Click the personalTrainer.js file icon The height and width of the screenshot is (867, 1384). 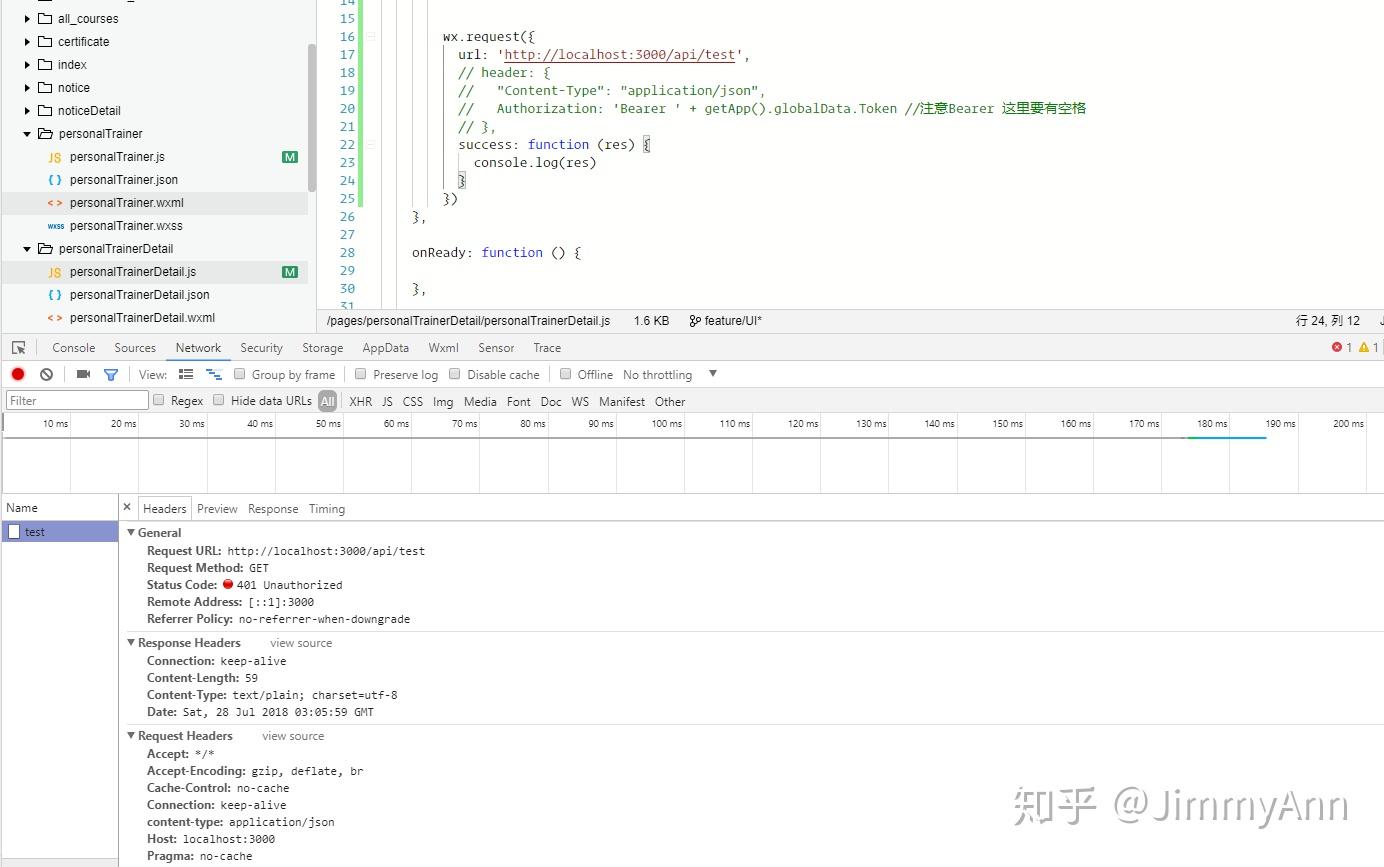(x=55, y=157)
